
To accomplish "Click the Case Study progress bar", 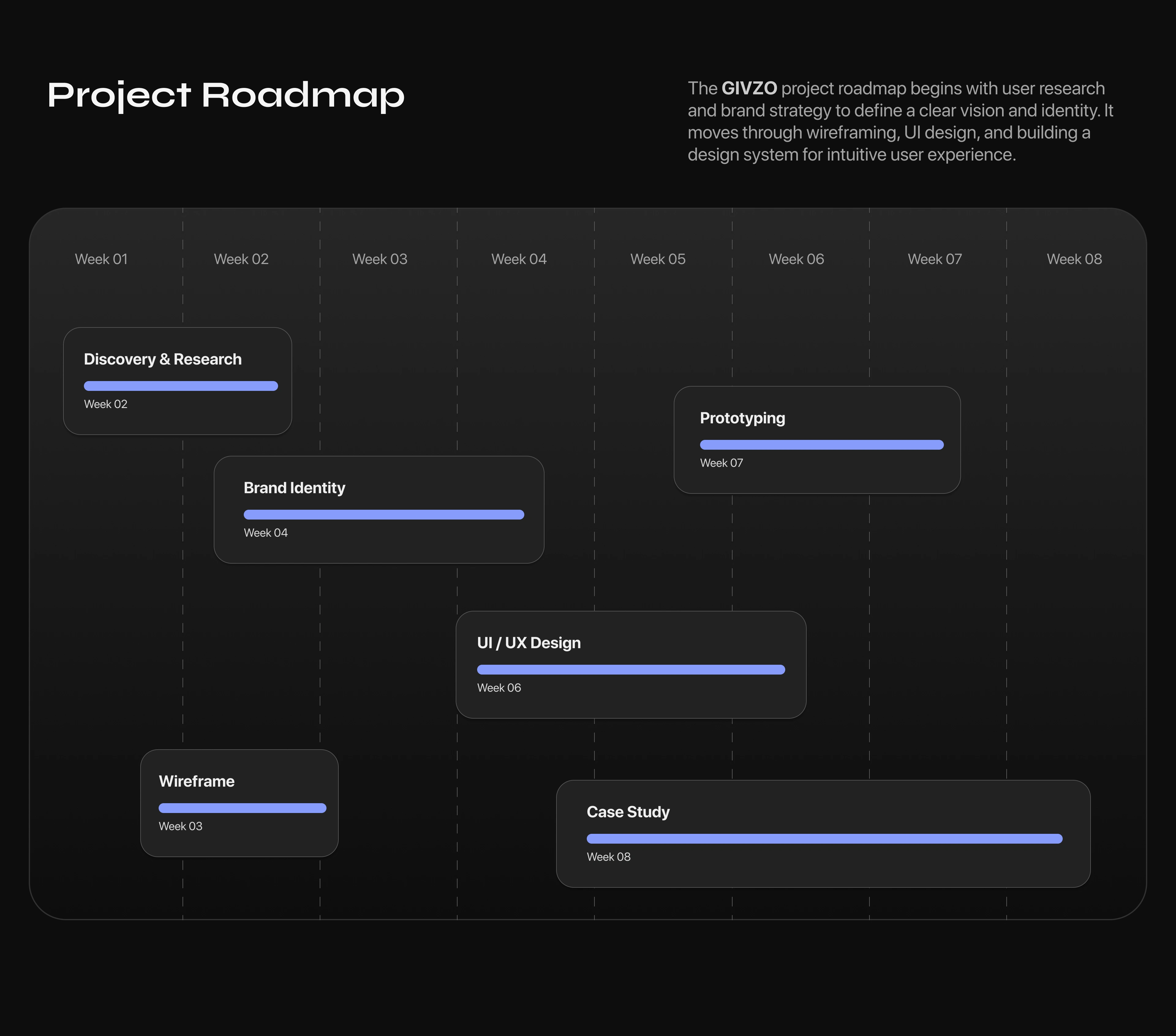I will click(x=824, y=839).
